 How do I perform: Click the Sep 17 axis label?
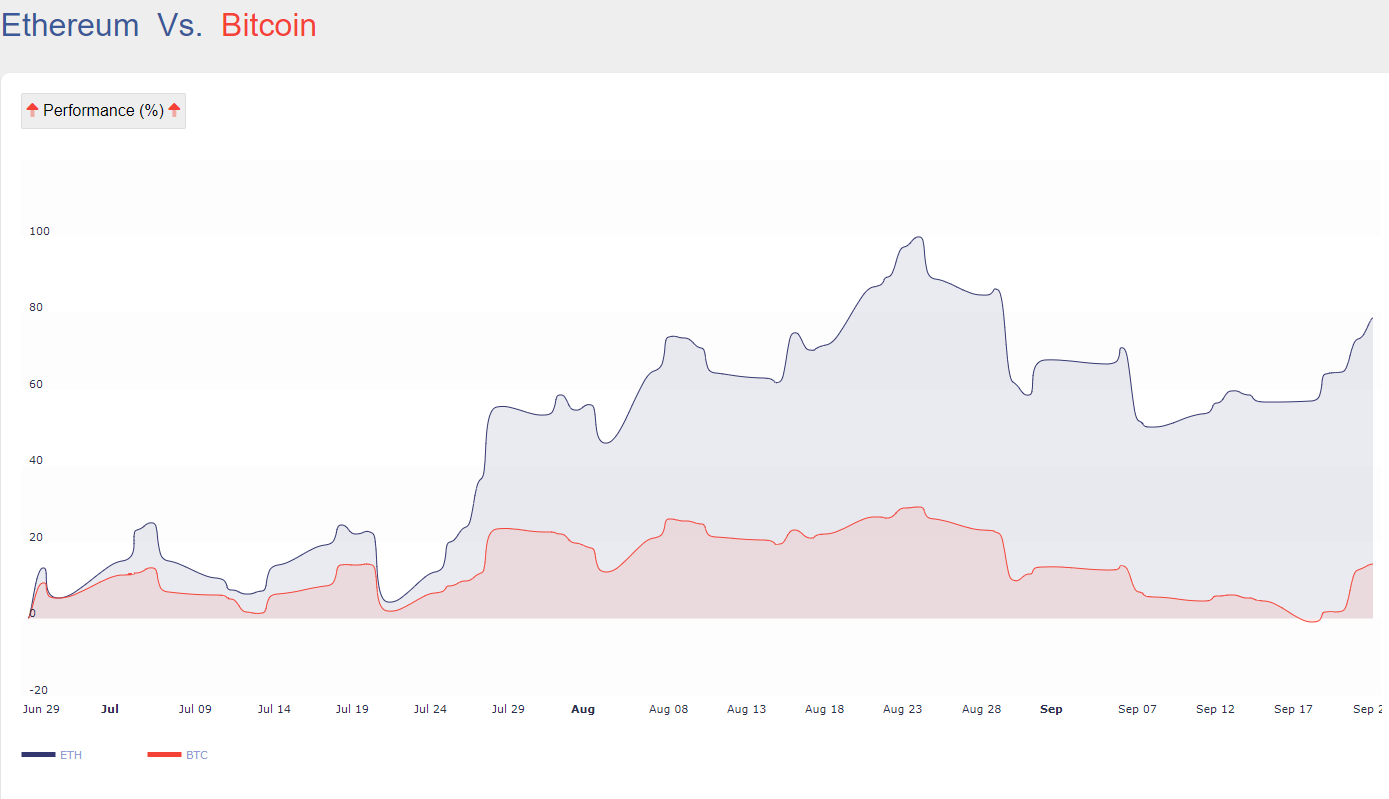coord(1293,709)
